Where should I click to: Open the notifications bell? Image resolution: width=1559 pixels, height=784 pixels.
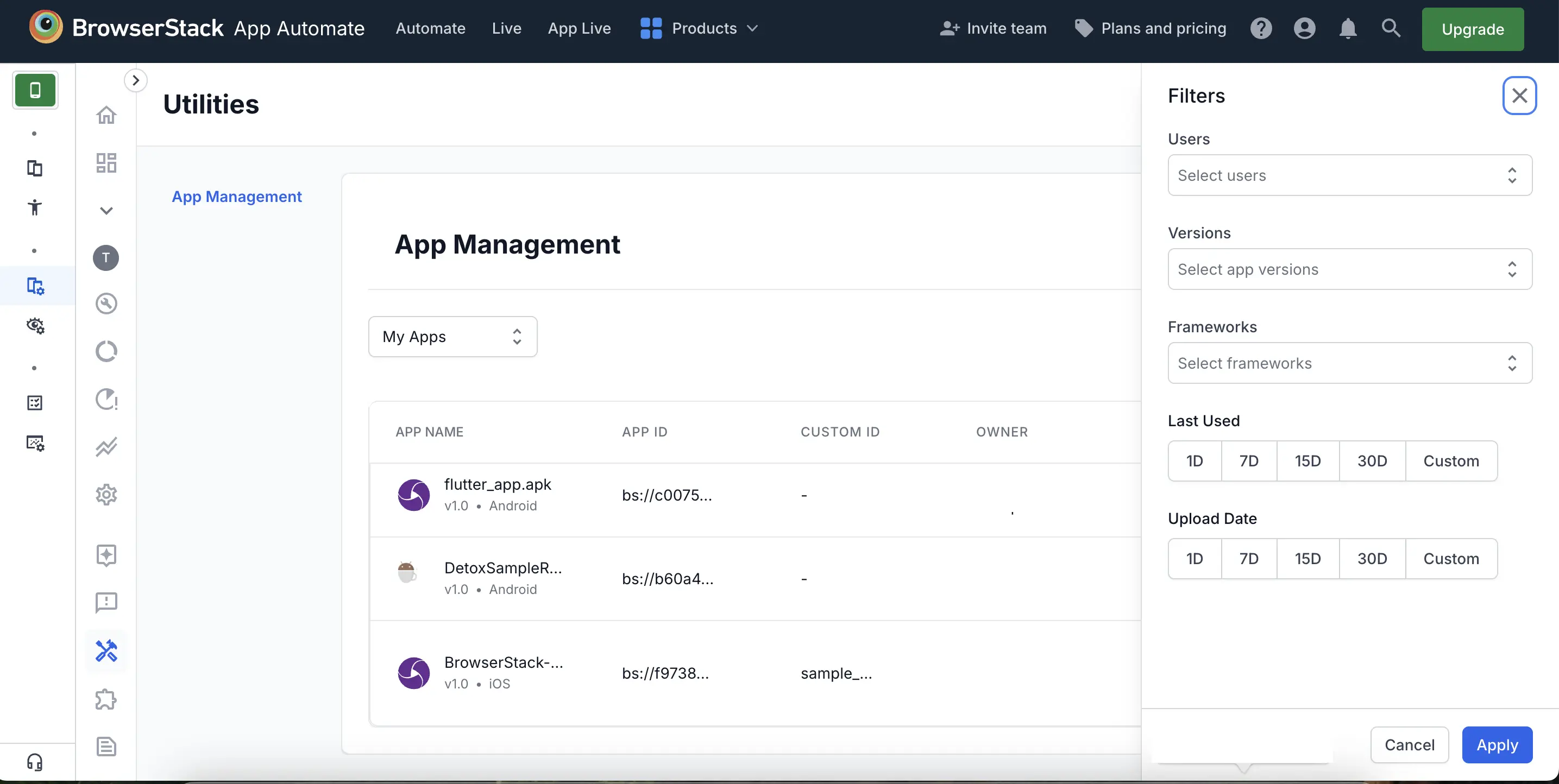[1348, 28]
